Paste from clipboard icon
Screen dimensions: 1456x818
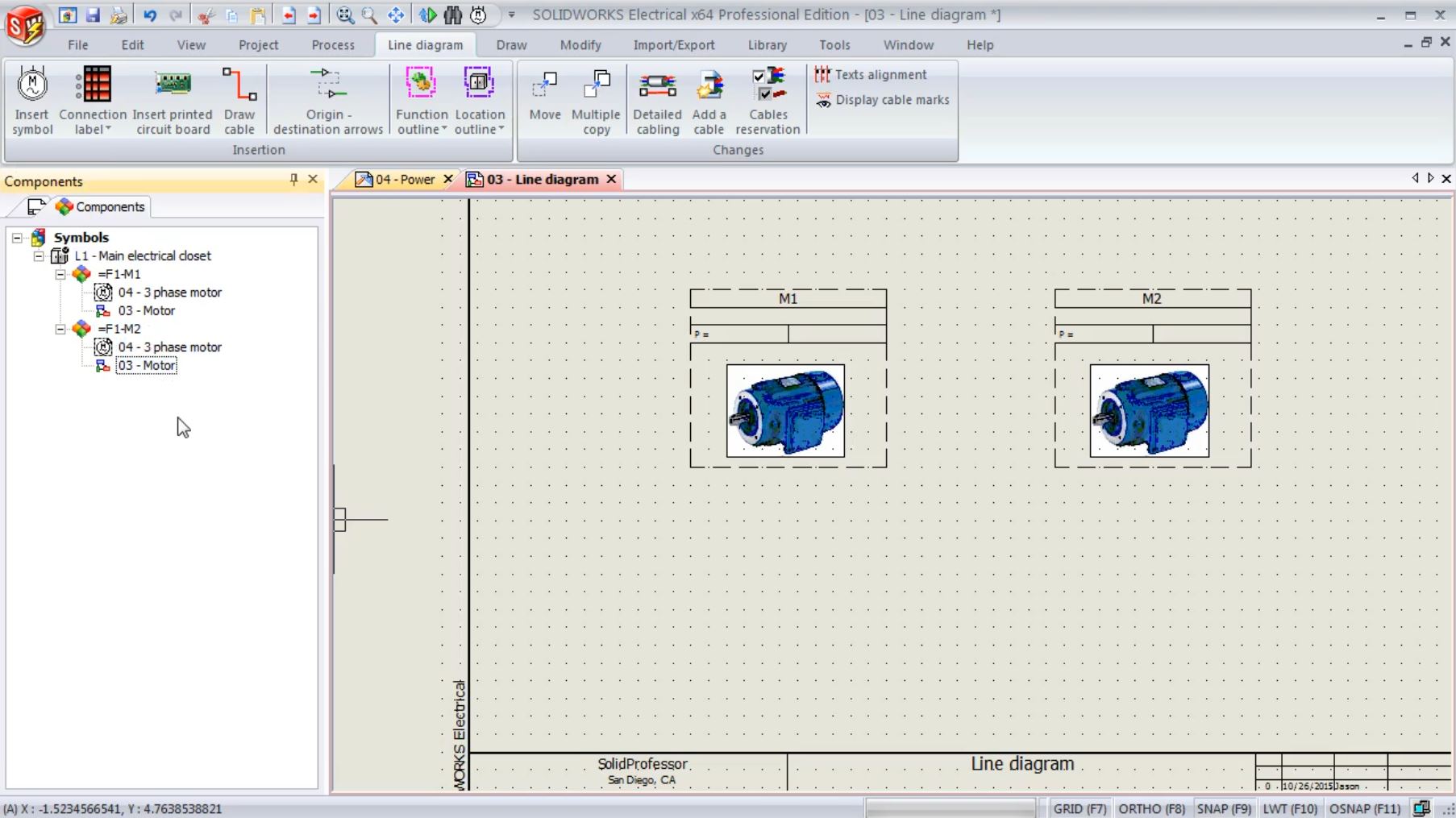[258, 15]
